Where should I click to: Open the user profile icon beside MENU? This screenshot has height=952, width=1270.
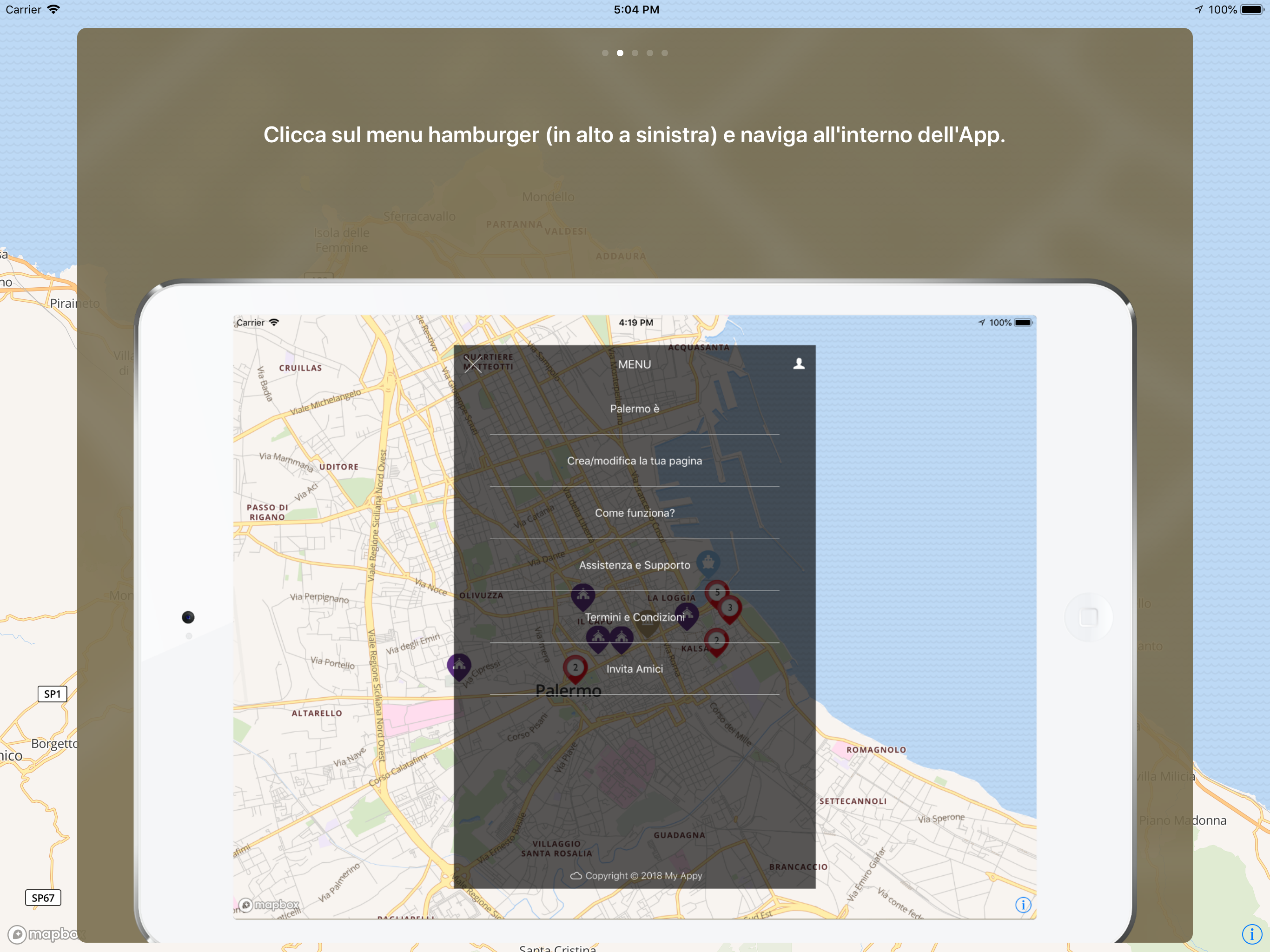[799, 364]
